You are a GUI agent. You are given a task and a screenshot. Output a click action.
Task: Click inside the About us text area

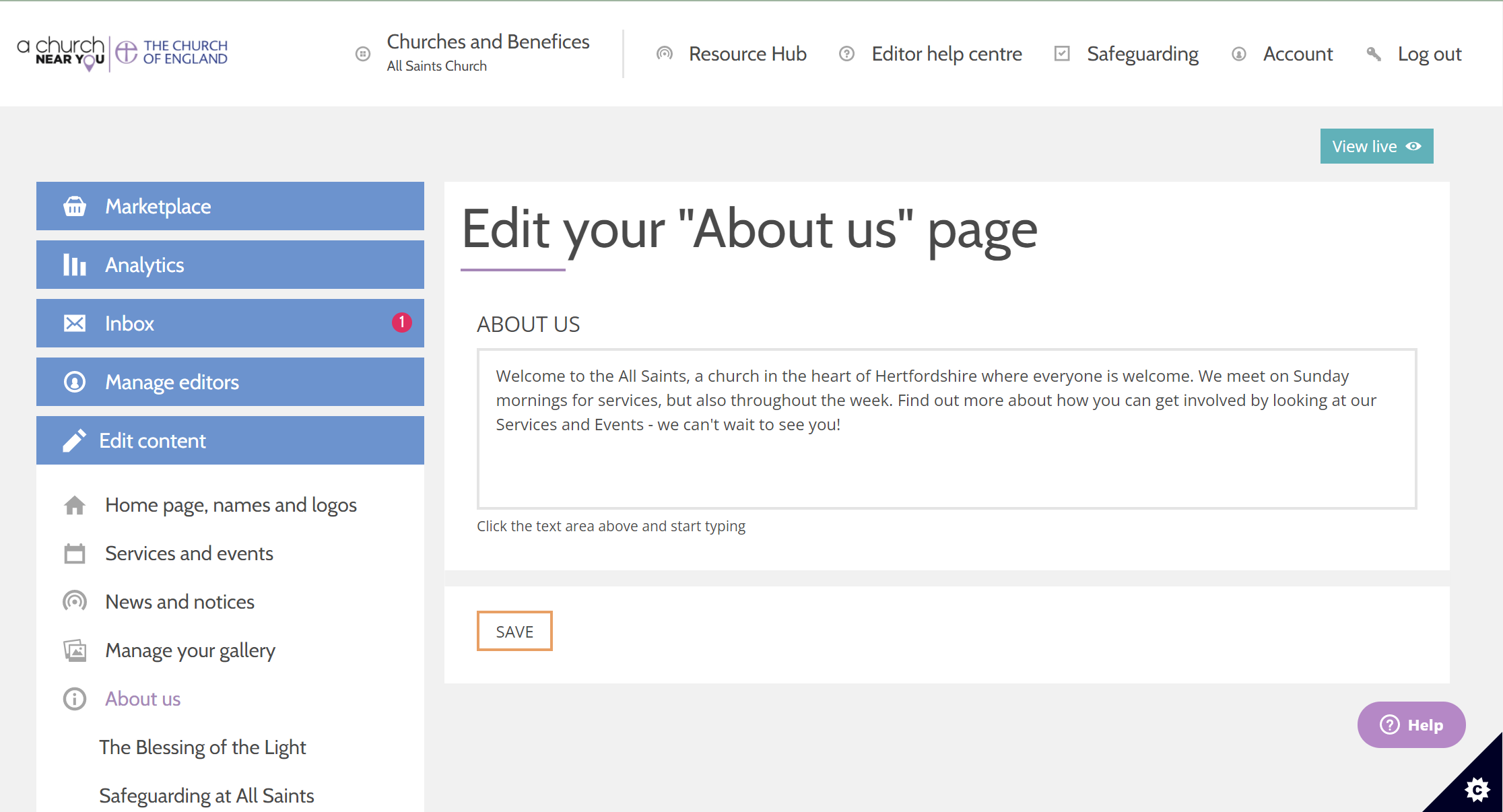pos(947,429)
